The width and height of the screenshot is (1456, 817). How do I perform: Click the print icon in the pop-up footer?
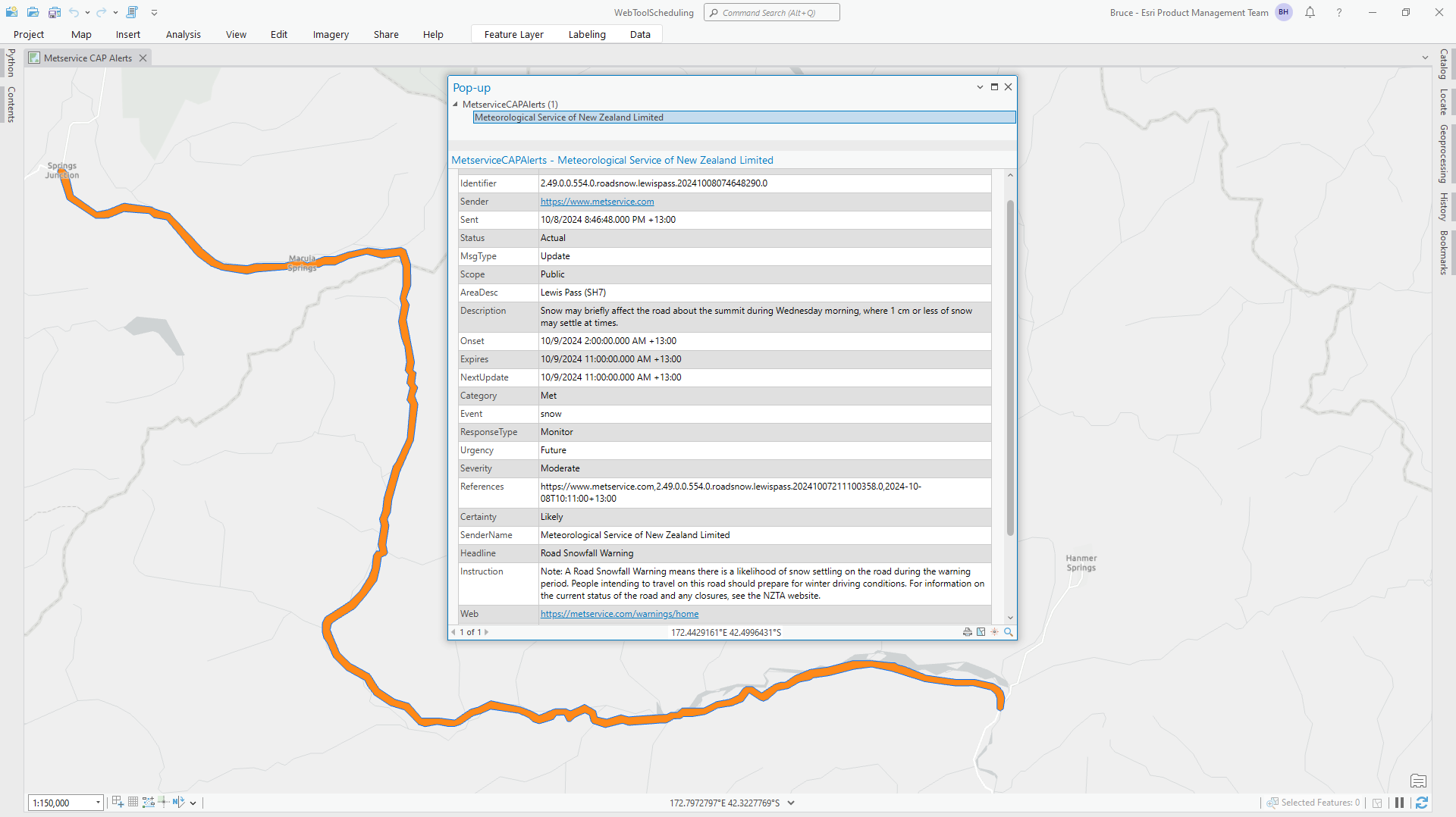coord(967,631)
